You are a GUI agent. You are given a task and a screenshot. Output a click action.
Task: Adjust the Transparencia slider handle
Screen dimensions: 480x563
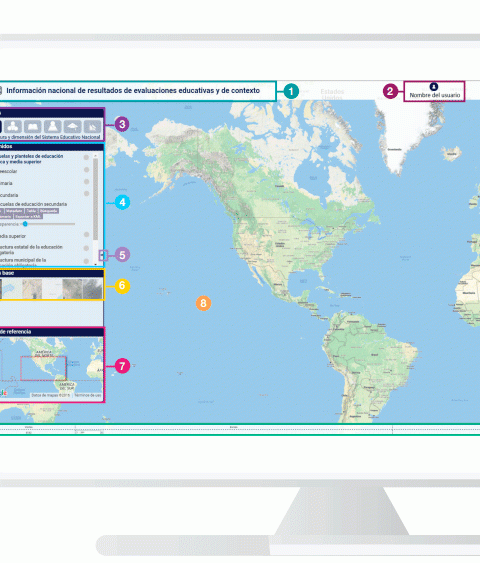(x=25, y=224)
